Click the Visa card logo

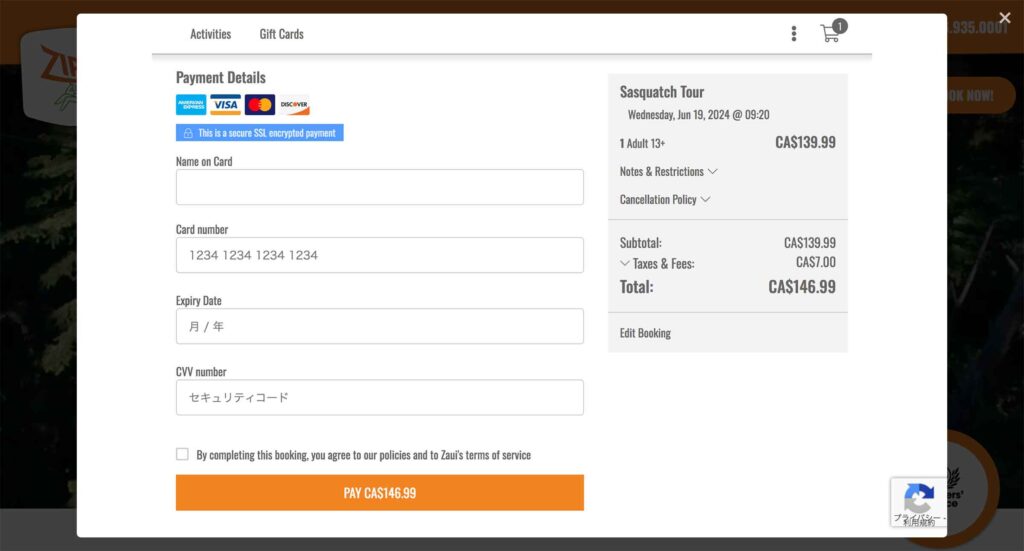click(x=225, y=105)
